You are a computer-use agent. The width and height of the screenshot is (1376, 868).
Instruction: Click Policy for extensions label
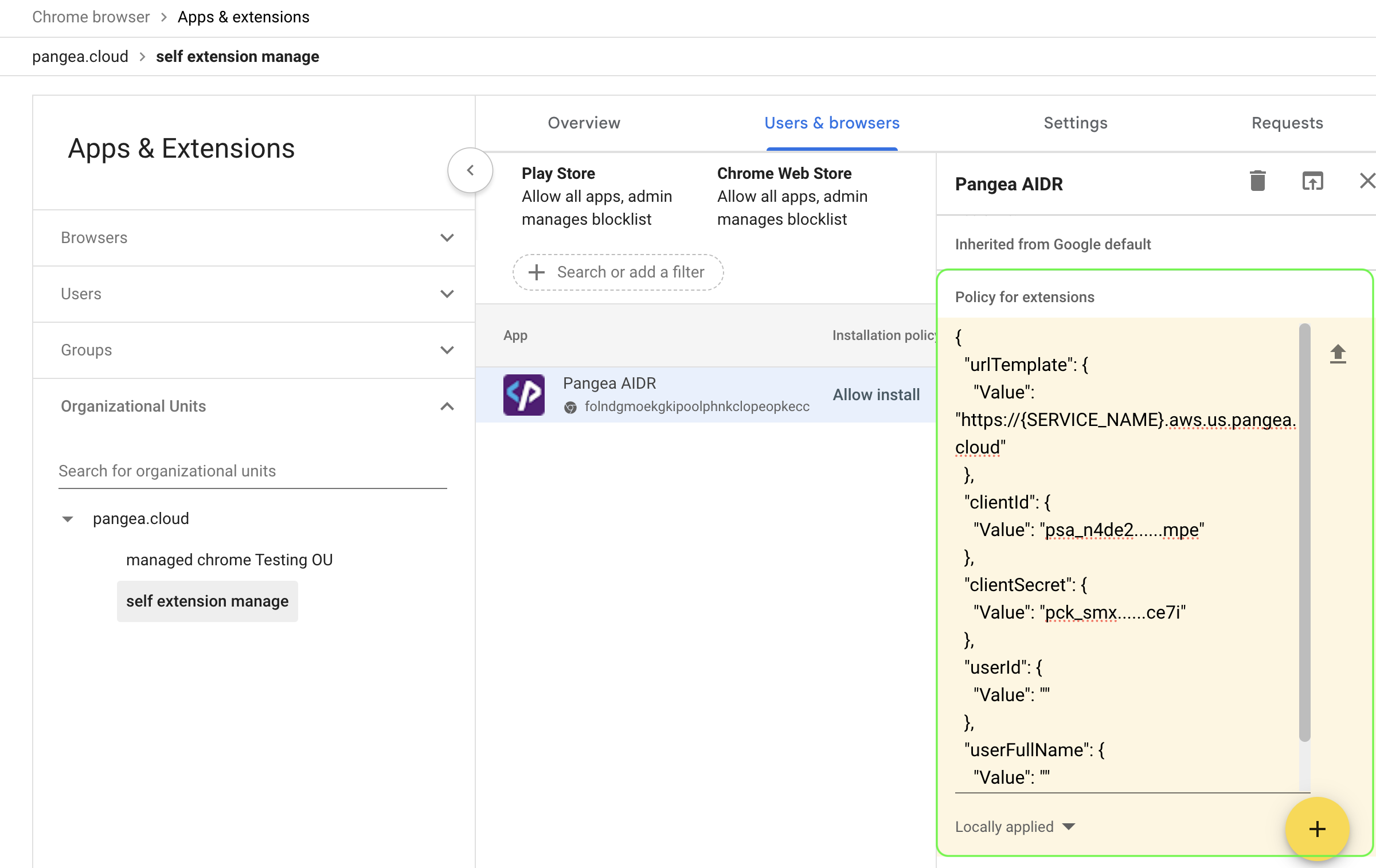tap(1025, 298)
